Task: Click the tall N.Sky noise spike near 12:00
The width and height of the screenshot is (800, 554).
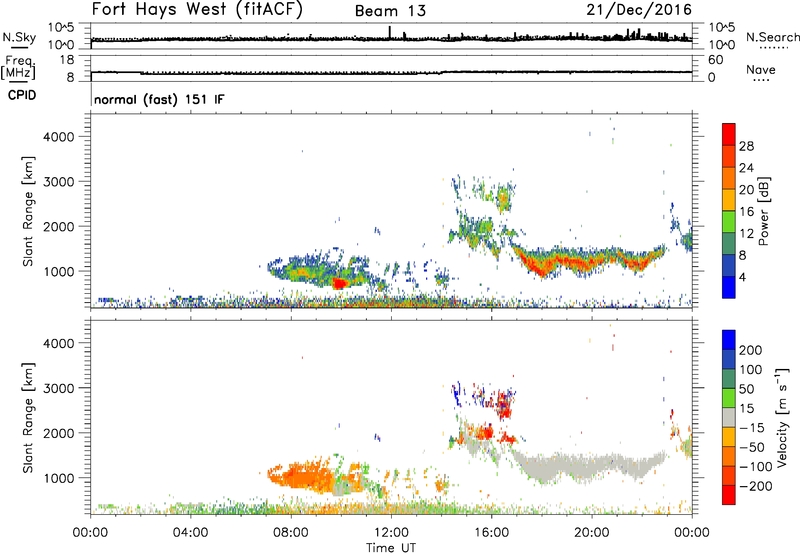Action: point(390,32)
